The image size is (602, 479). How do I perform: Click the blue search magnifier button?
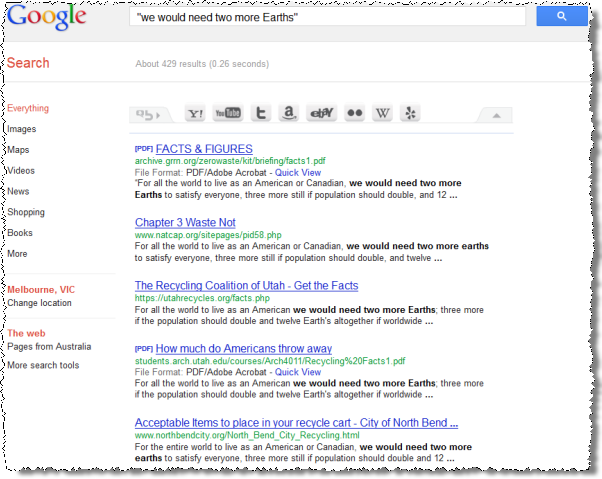tap(562, 17)
